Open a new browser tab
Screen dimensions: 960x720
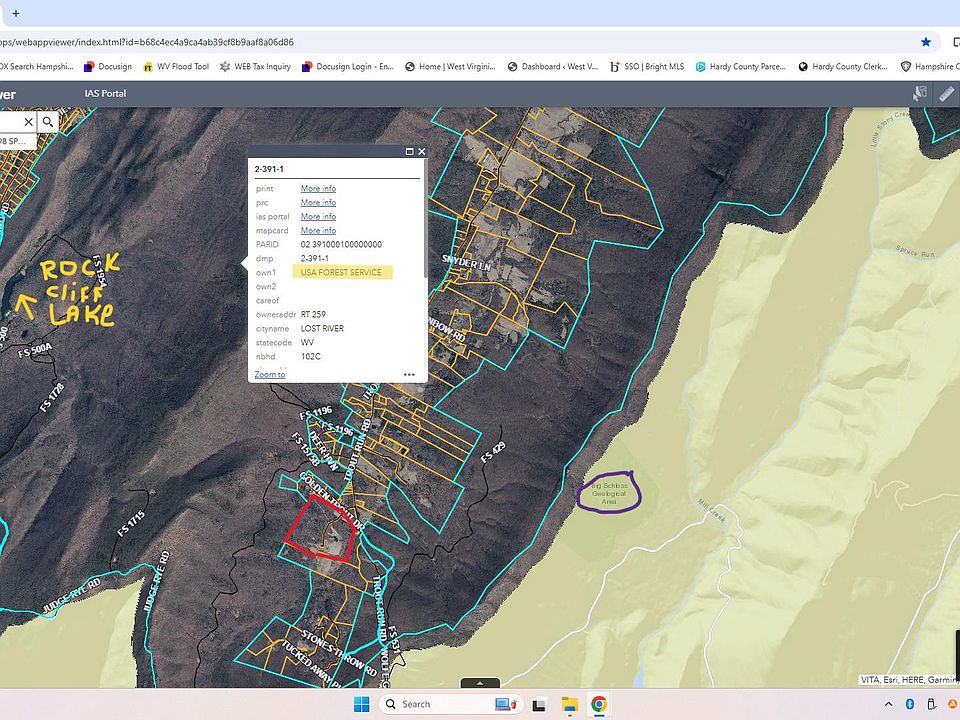(15, 14)
